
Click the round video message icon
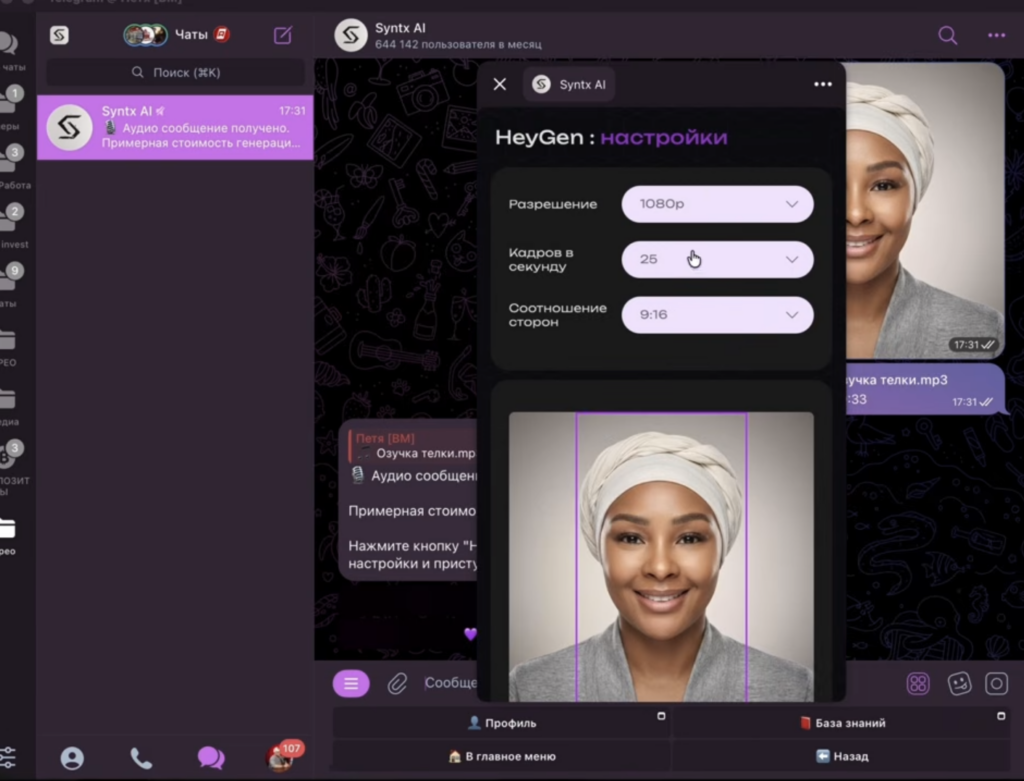pos(996,684)
